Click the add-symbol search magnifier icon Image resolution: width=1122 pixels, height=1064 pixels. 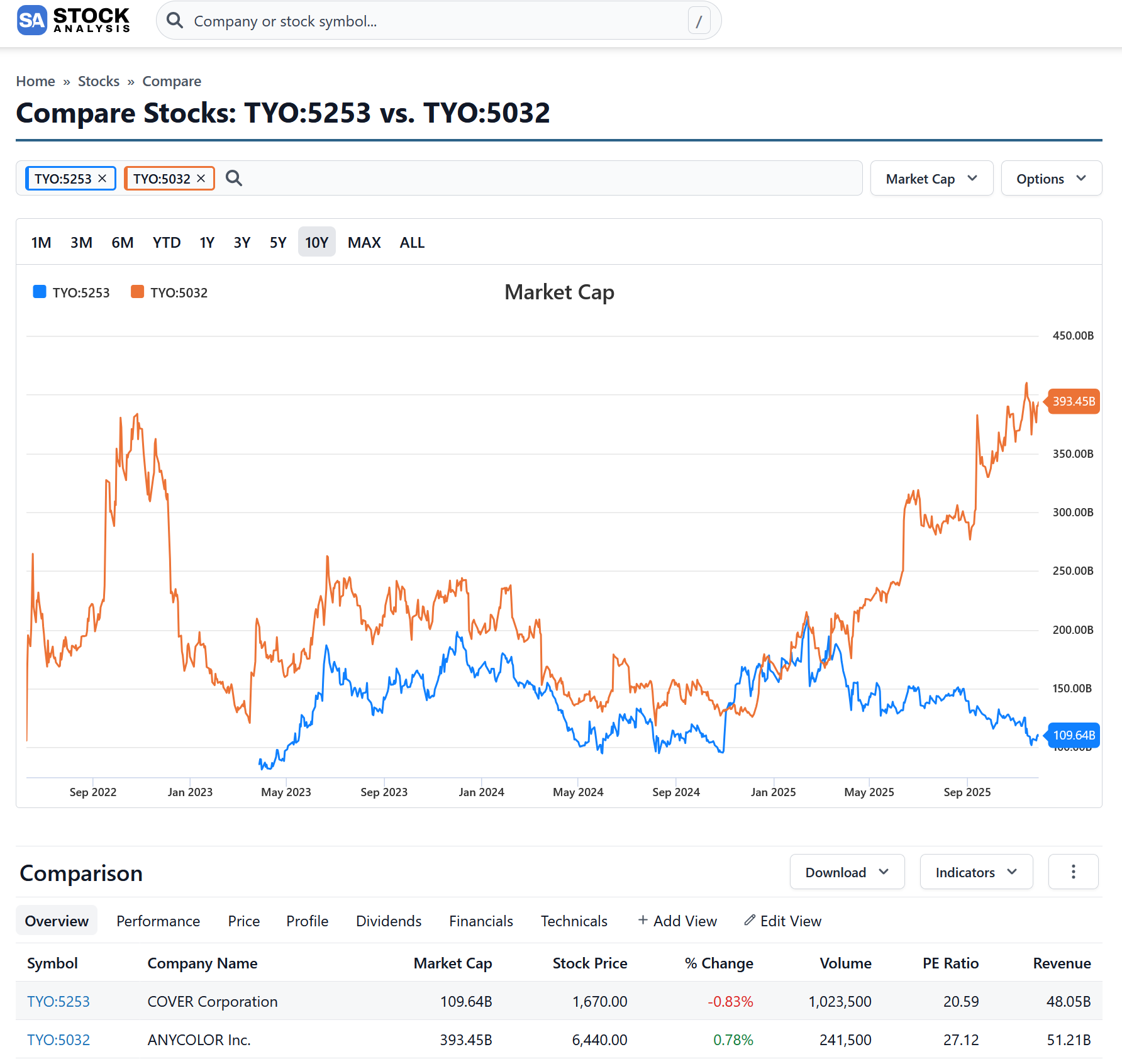click(234, 179)
